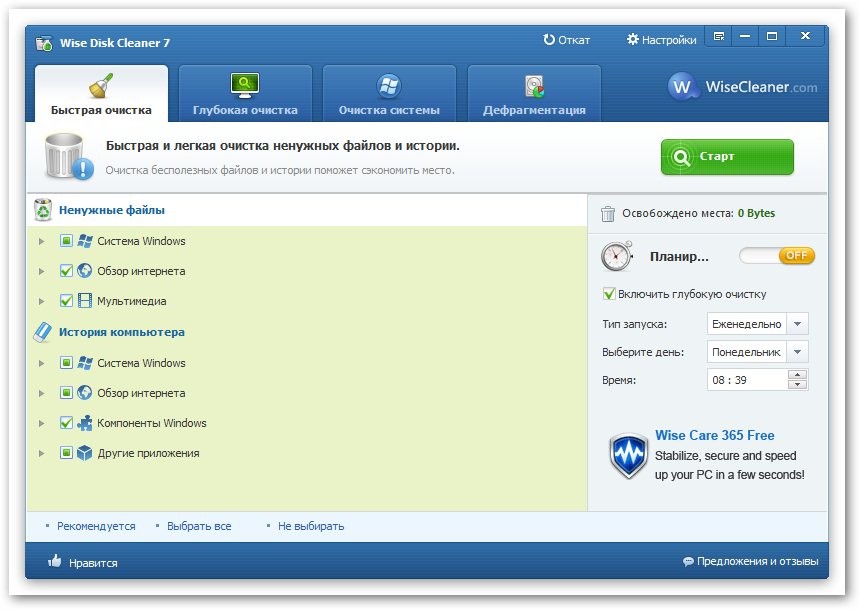Viewport: 860px width, 610px height.
Task: Click the cube icon for Другие приложения
Action: coord(84,453)
